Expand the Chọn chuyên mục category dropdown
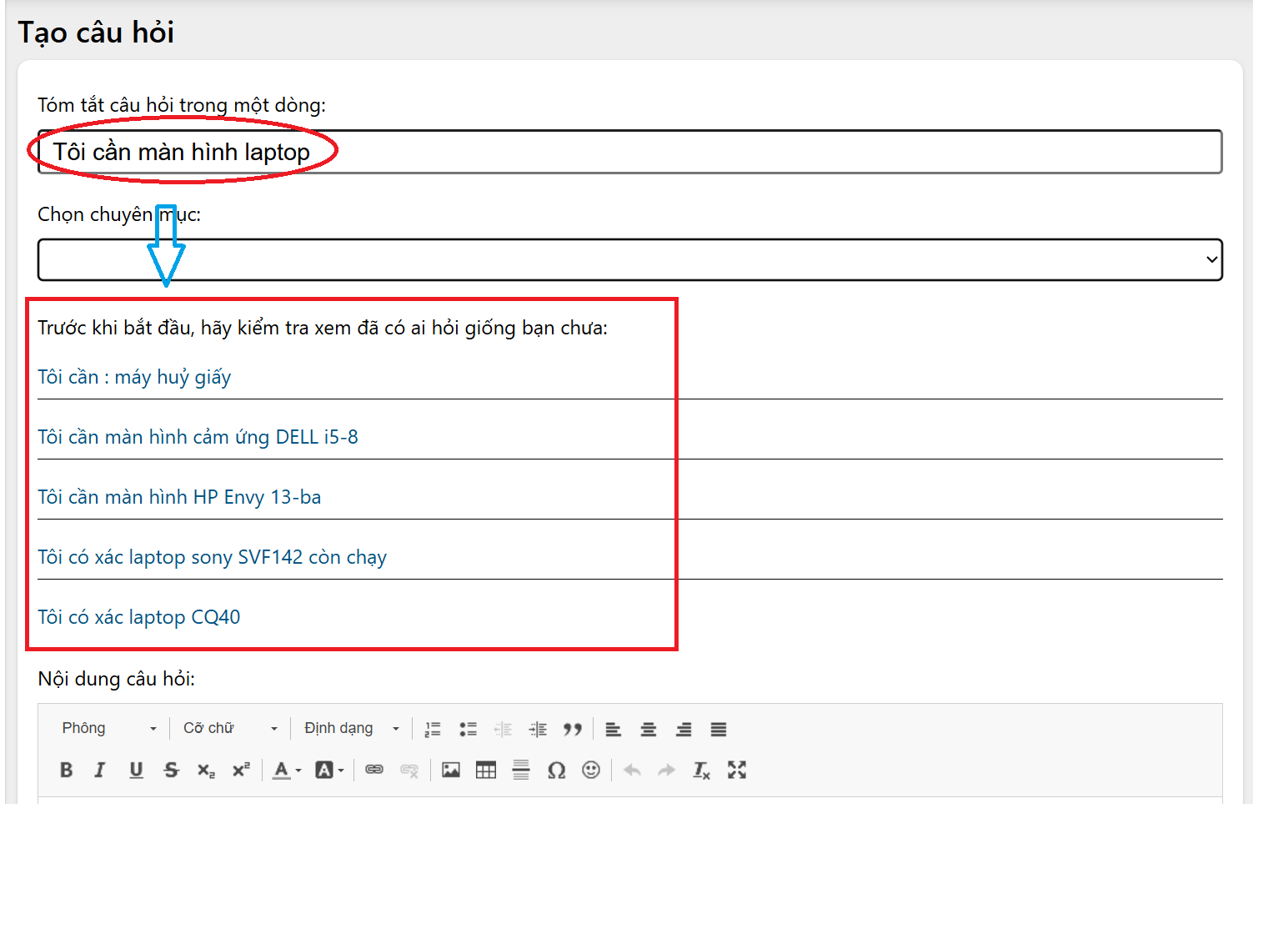Screen dimensions: 1288x944 (629, 260)
